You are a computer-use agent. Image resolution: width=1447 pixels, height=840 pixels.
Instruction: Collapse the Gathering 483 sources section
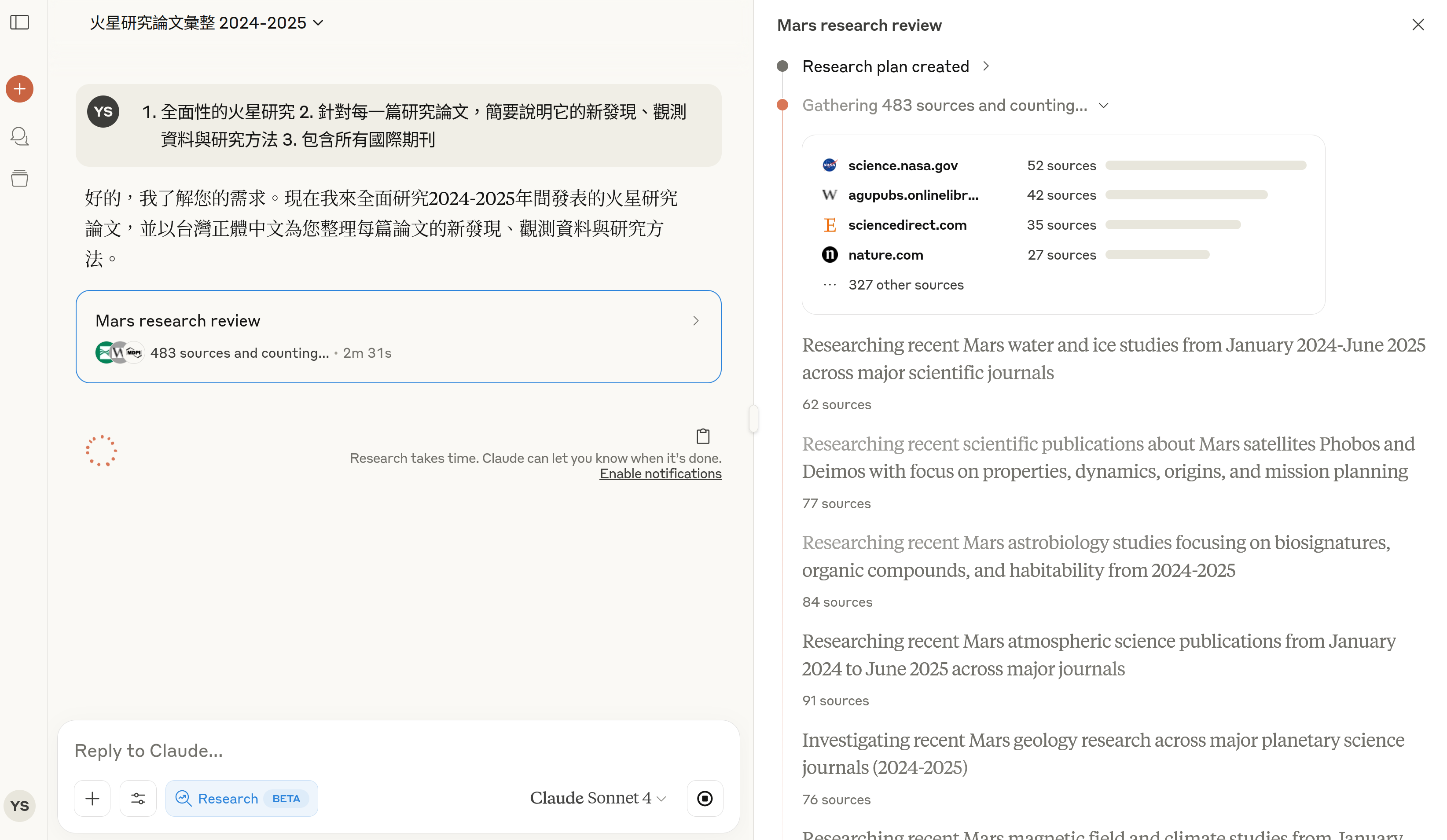[x=1103, y=106]
